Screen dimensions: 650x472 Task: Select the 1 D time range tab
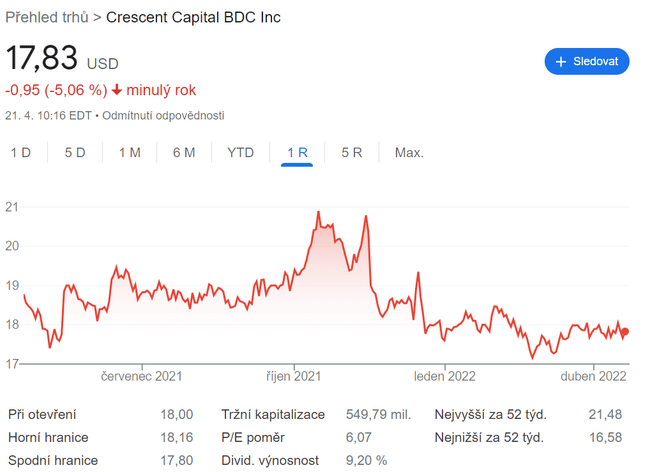click(21, 153)
